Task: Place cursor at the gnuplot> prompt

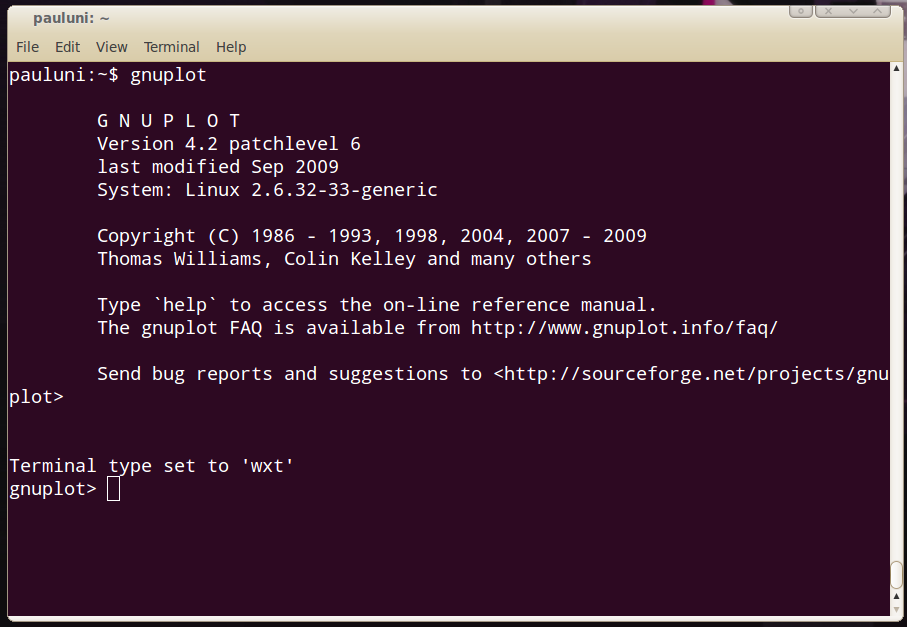Action: pyautogui.click(x=113, y=489)
